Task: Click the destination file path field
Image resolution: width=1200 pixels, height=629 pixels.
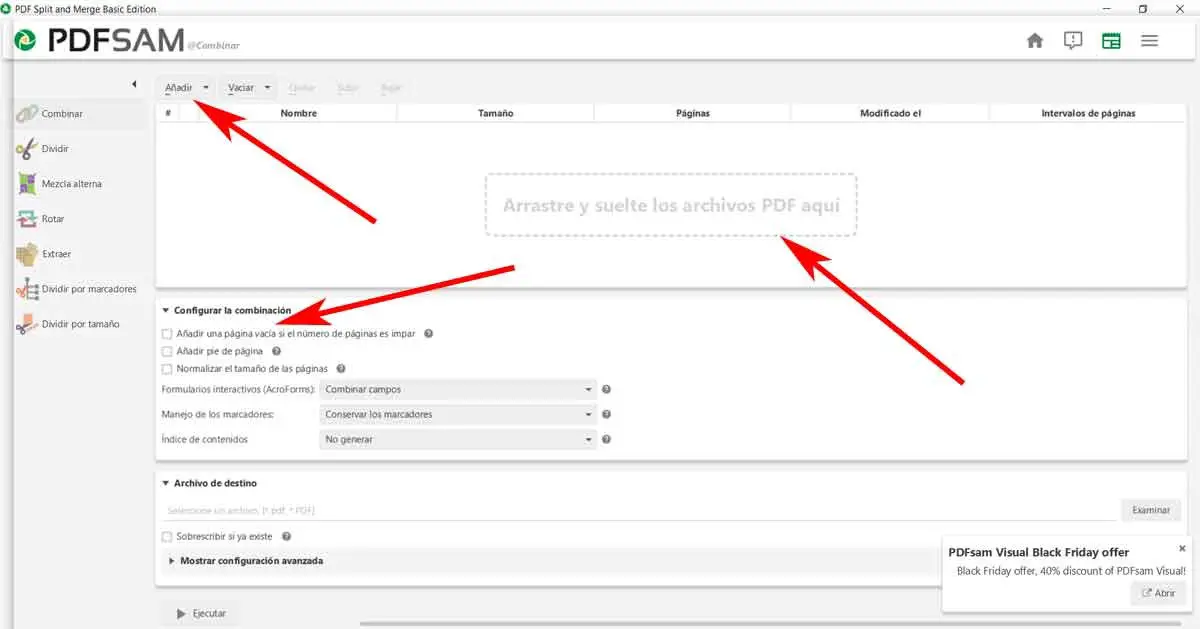Action: click(639, 511)
